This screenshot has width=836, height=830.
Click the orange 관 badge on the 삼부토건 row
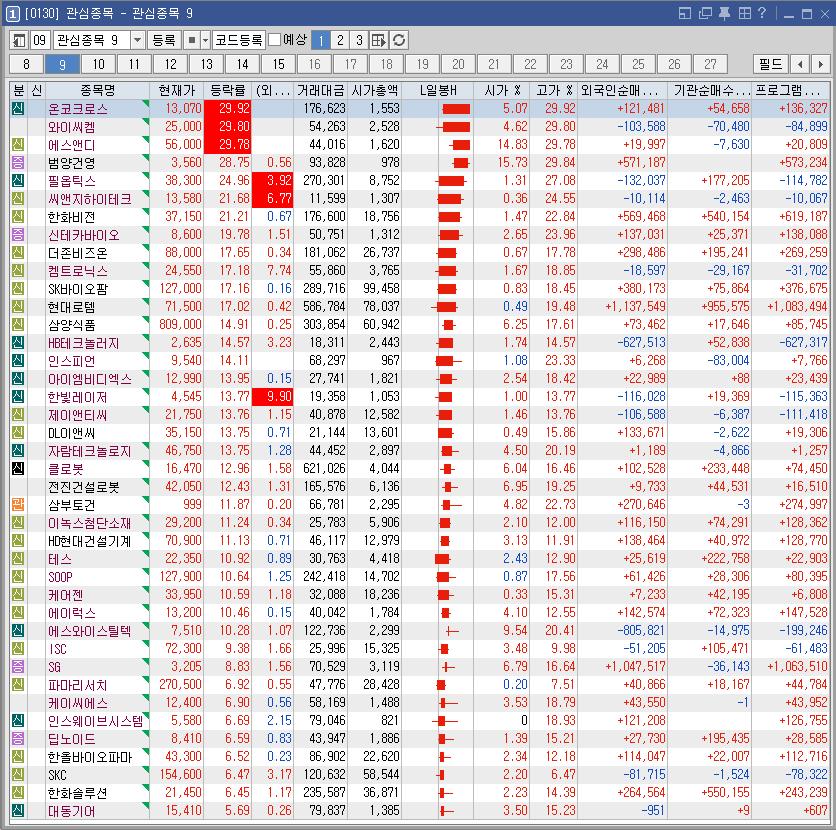[18, 504]
